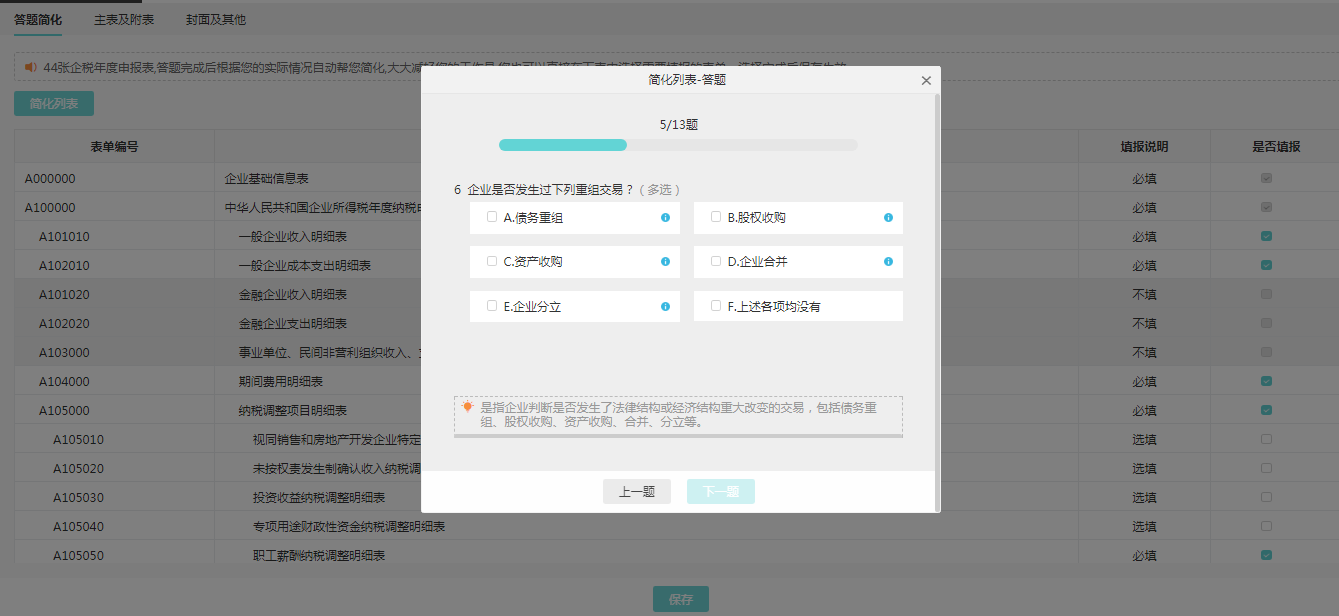Click the 上一题 button
1339x616 pixels.
[x=637, y=491]
